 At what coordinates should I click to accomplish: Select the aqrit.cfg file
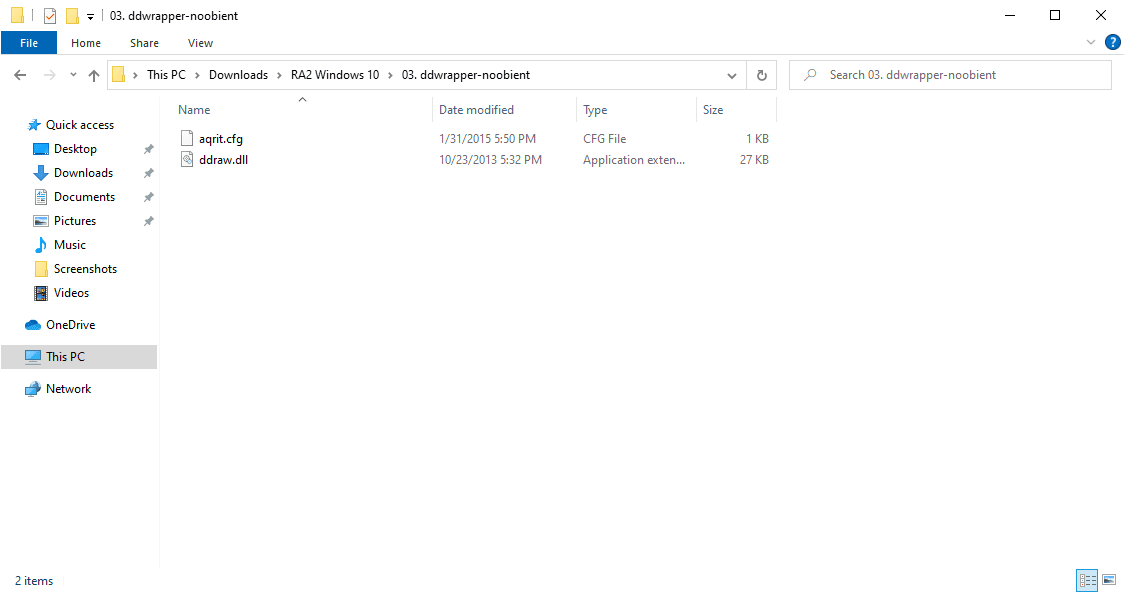[221, 138]
